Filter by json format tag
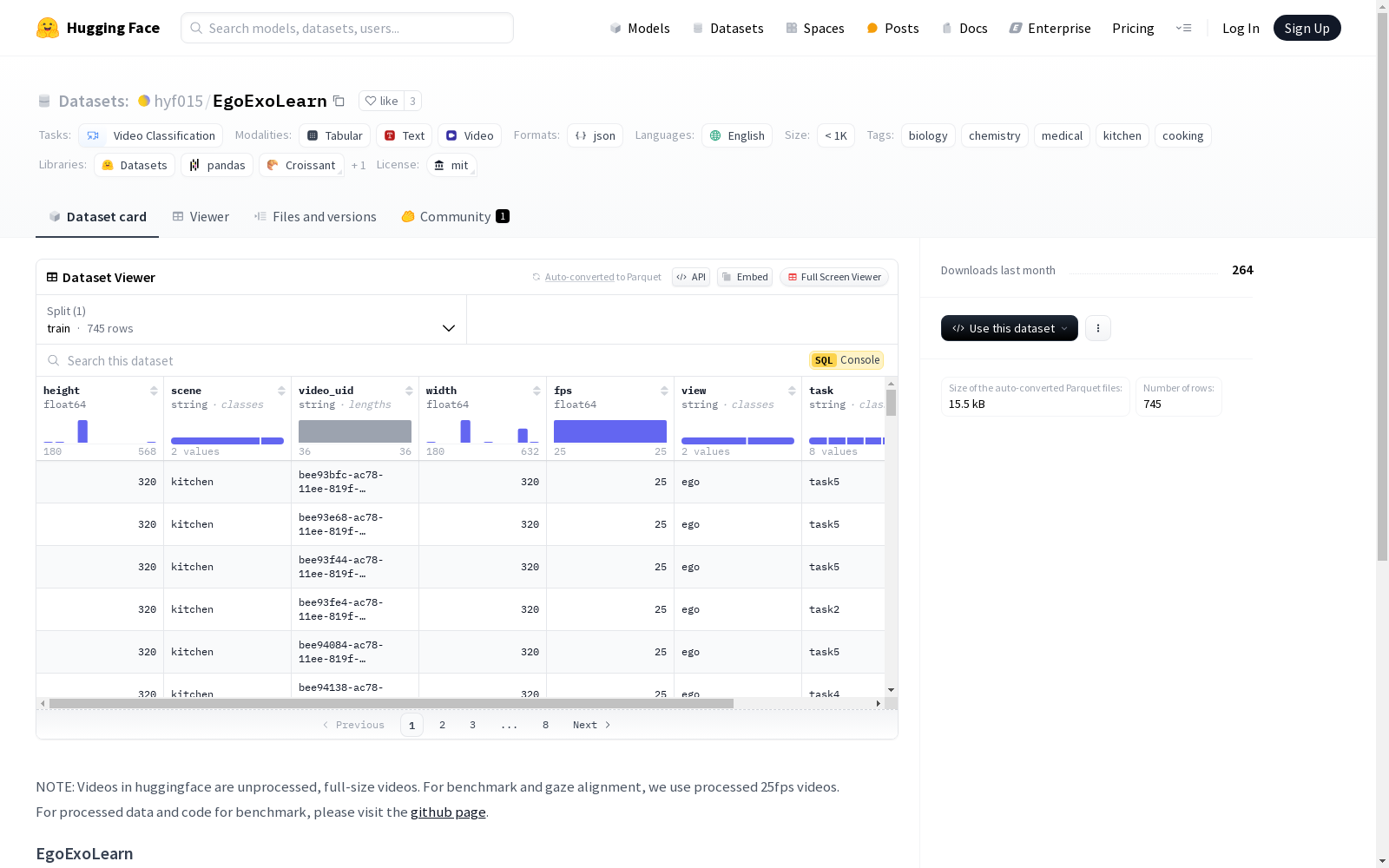The image size is (1389, 868). 596,135
